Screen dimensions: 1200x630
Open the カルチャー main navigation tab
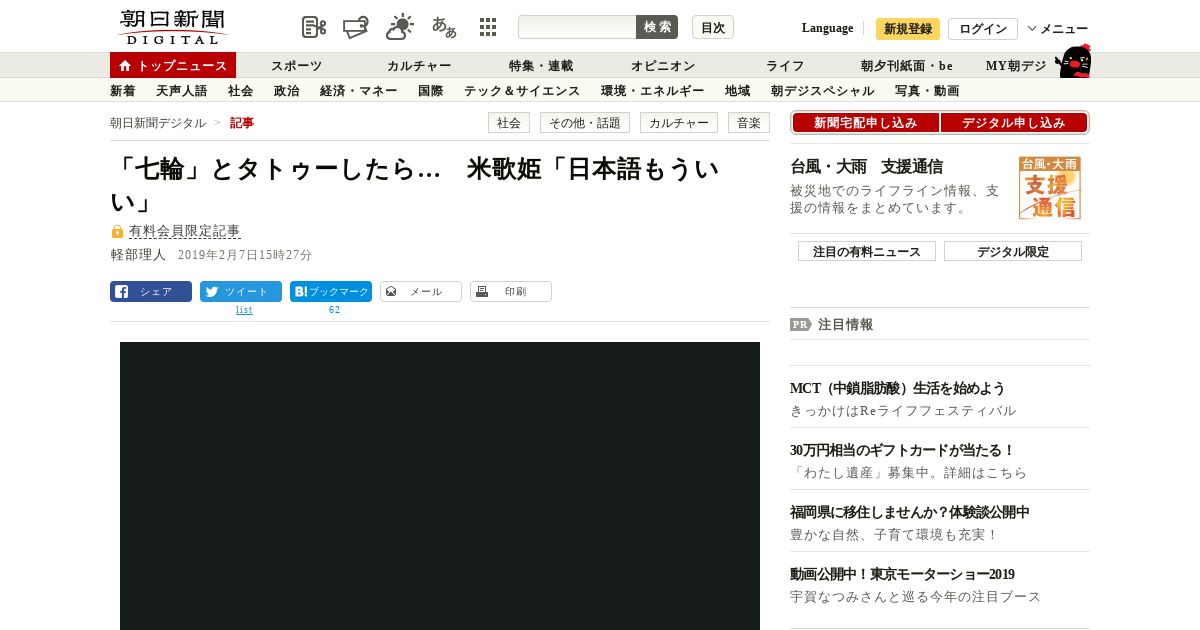(x=419, y=66)
